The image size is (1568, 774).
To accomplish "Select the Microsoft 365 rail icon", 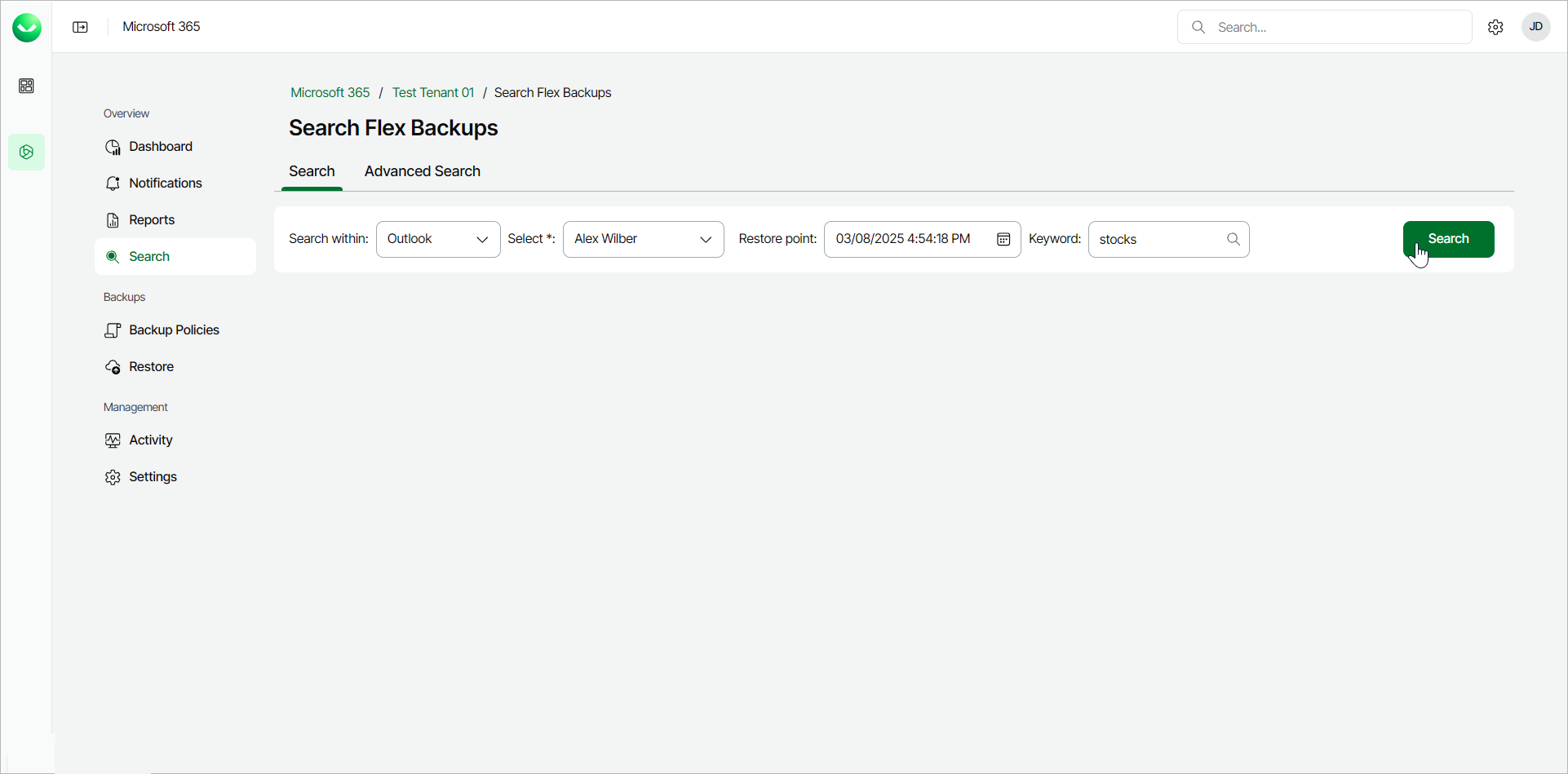I will [27, 153].
